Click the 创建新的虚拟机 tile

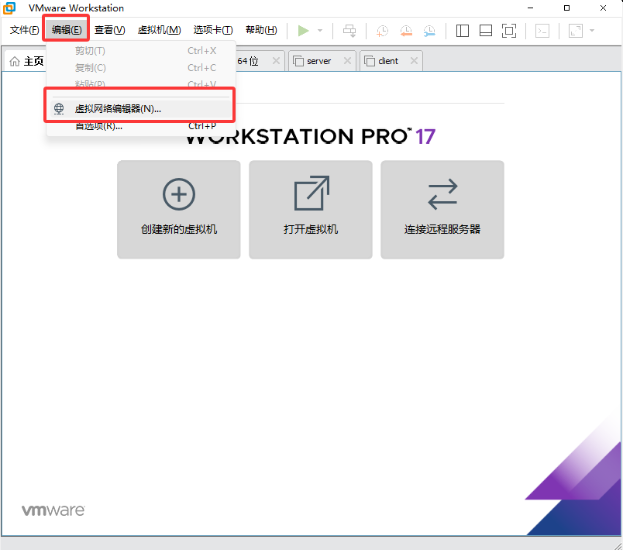pyautogui.click(x=179, y=210)
